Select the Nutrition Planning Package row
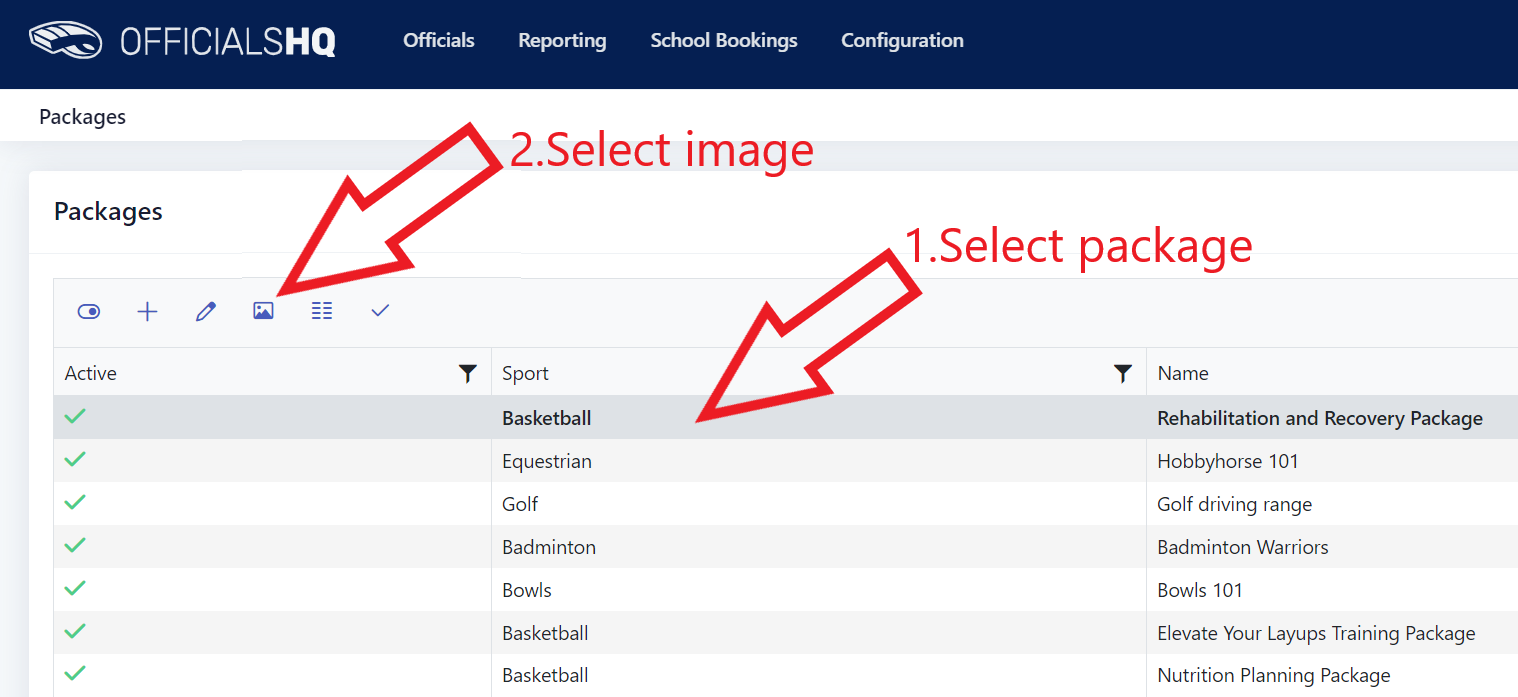 coord(786,675)
